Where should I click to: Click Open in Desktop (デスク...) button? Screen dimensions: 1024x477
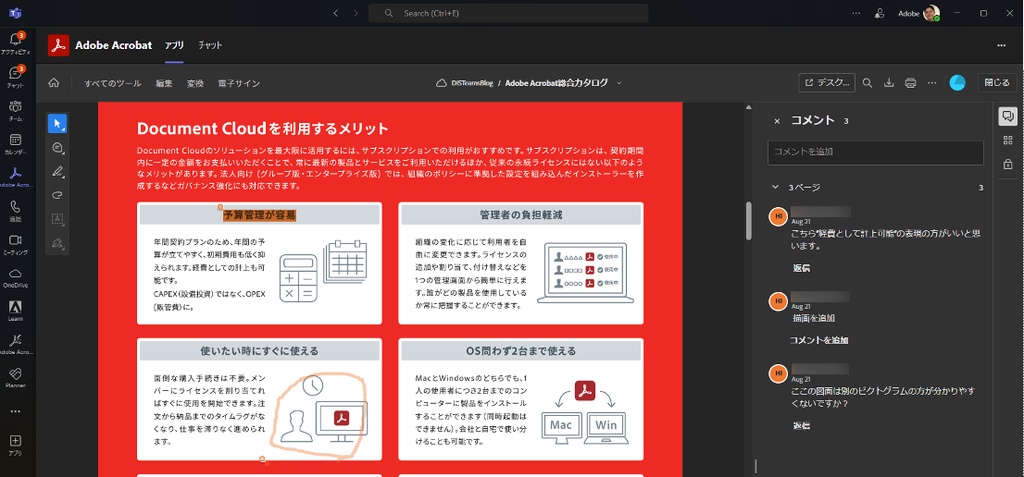(826, 83)
